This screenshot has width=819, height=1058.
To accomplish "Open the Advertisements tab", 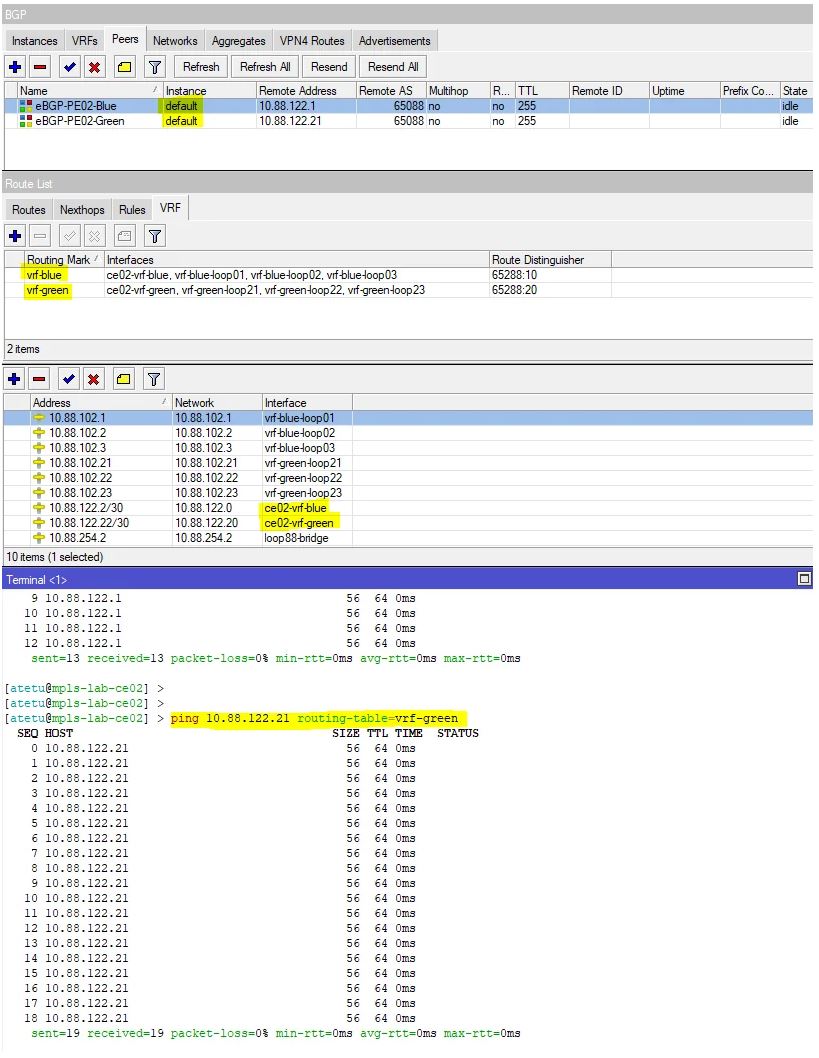I will (395, 40).
